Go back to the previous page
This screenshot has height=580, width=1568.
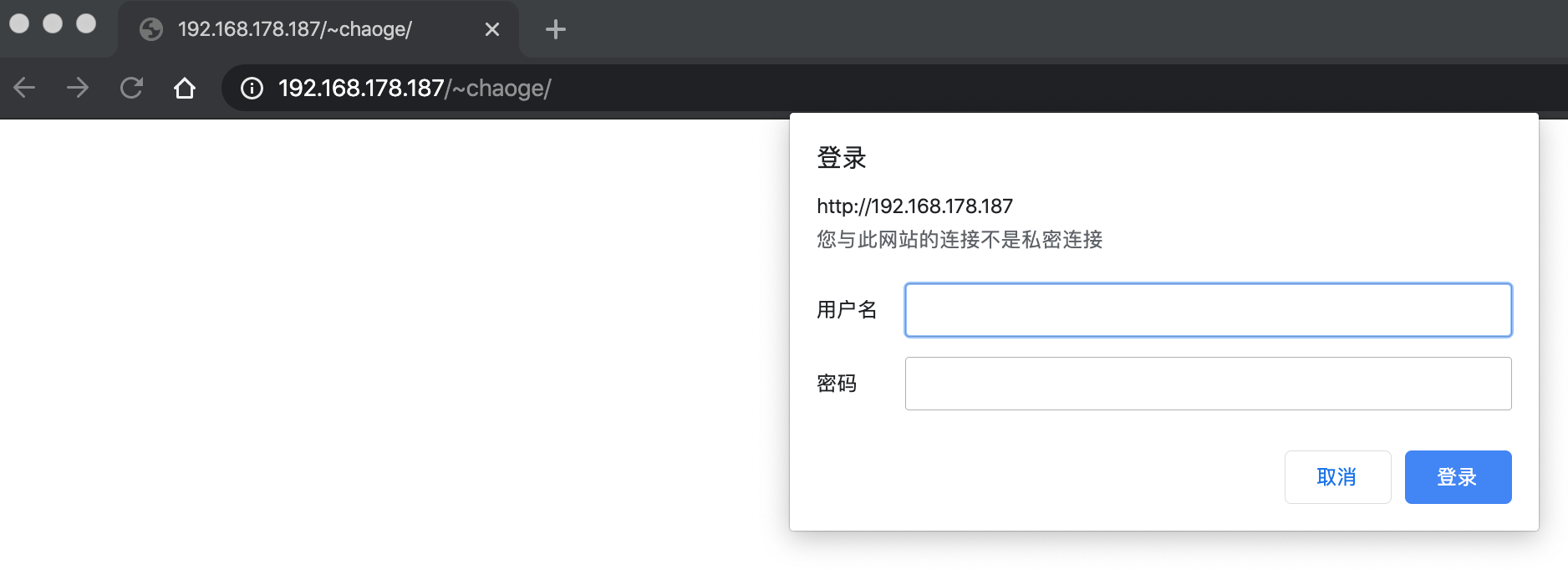coord(24,88)
